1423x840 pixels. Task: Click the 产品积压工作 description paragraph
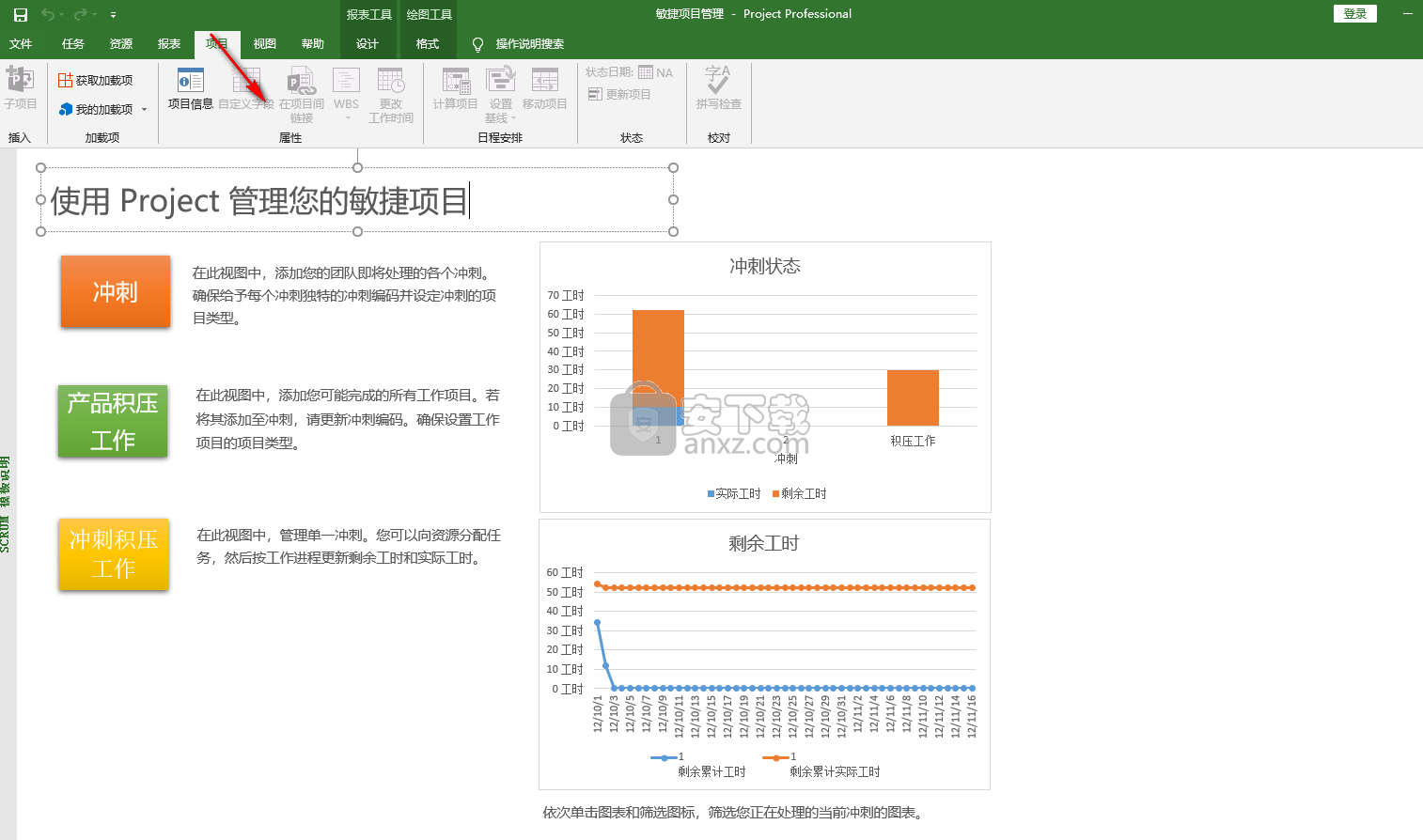[x=348, y=419]
